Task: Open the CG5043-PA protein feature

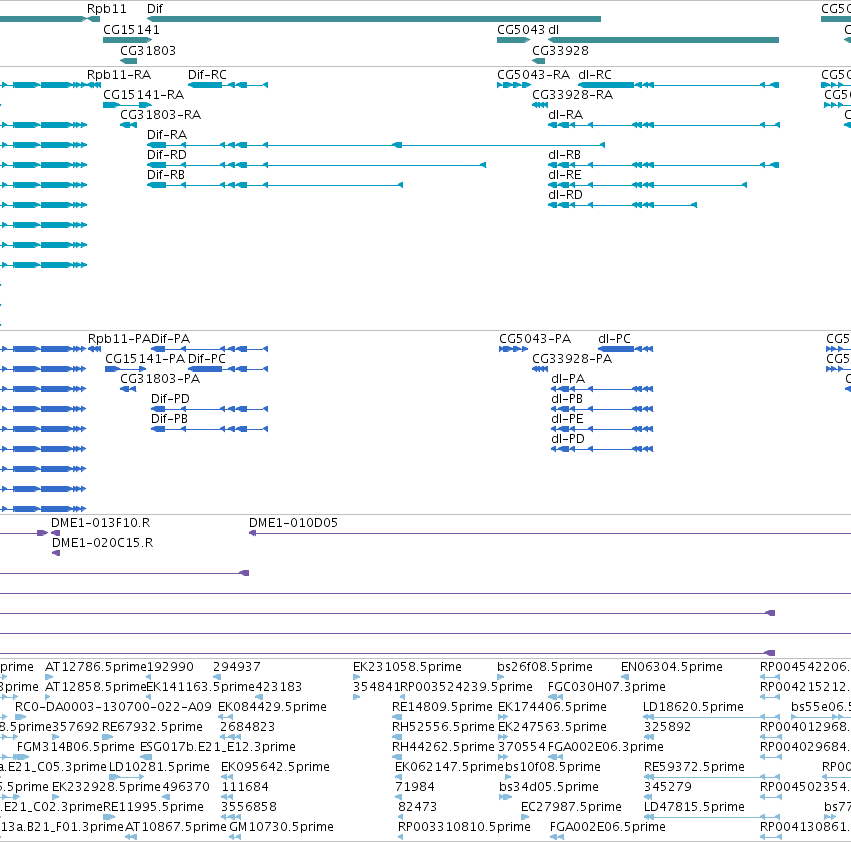Action: click(x=535, y=339)
